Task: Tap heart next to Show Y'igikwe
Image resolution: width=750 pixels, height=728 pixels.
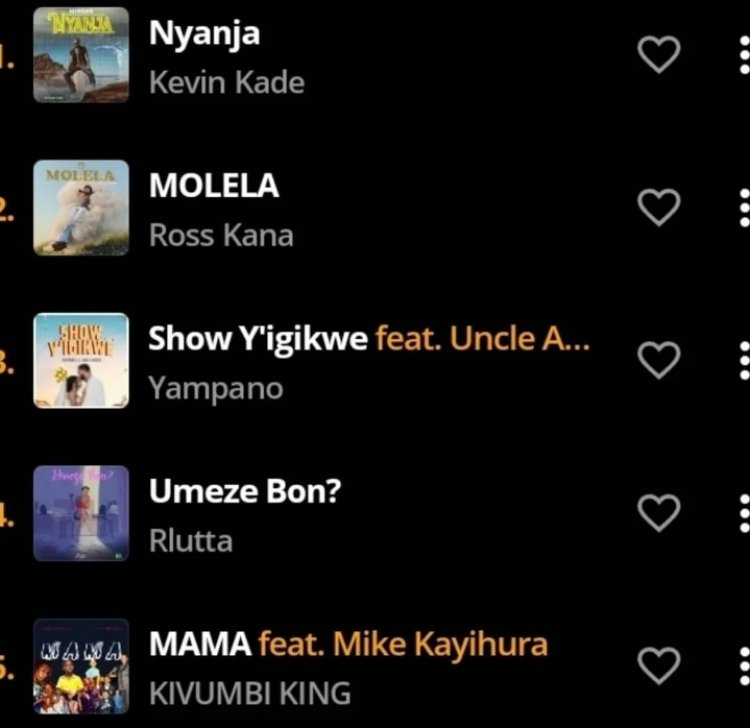Action: 658,360
